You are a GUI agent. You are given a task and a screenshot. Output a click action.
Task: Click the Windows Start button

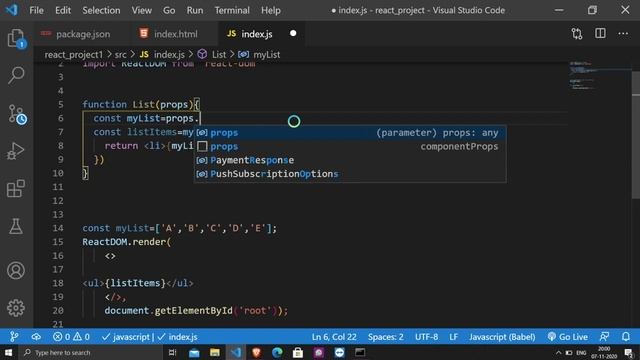pyautogui.click(x=8, y=352)
